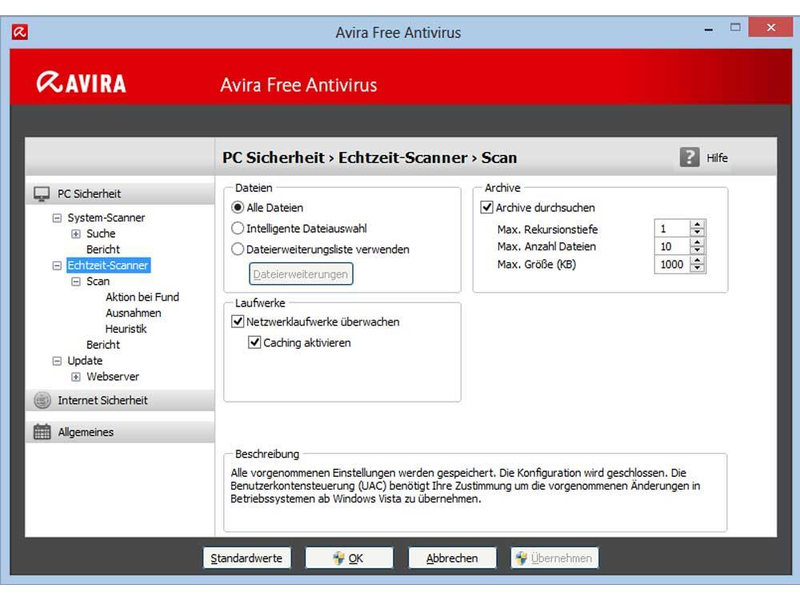Viewport: 800px width, 600px height.
Task: Open Aktion bei Fund settings
Action: 142,297
